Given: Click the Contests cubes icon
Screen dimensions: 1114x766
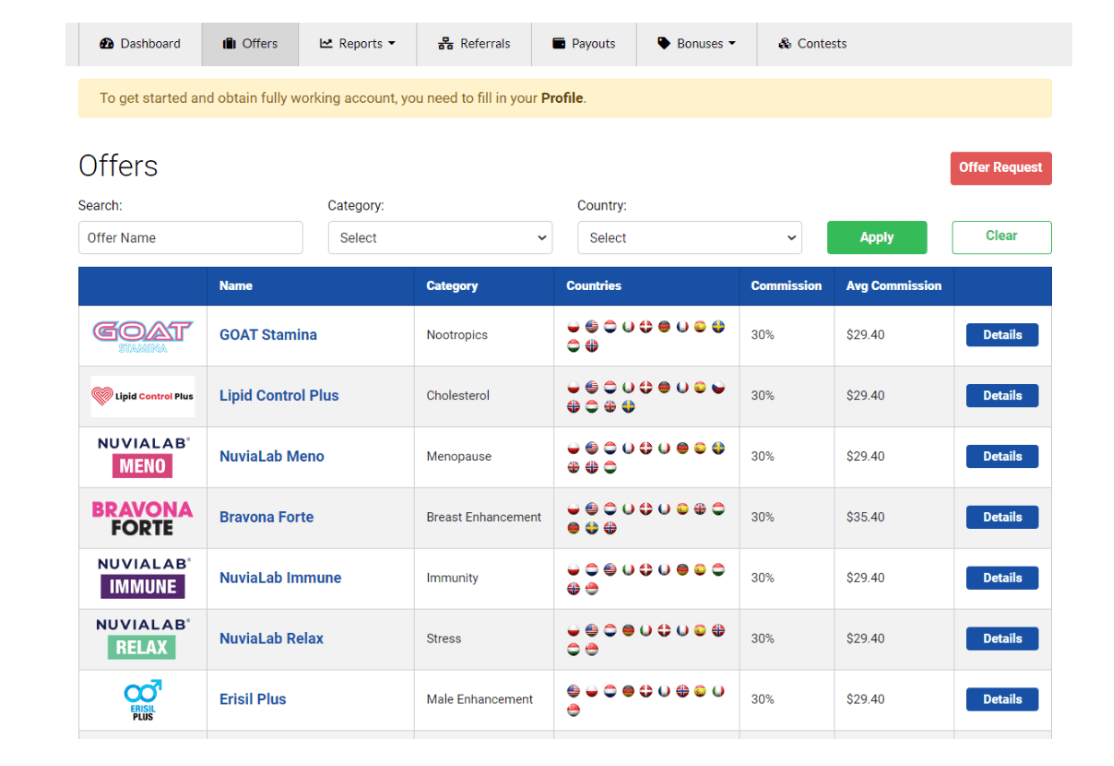Looking at the screenshot, I should pyautogui.click(x=784, y=43).
